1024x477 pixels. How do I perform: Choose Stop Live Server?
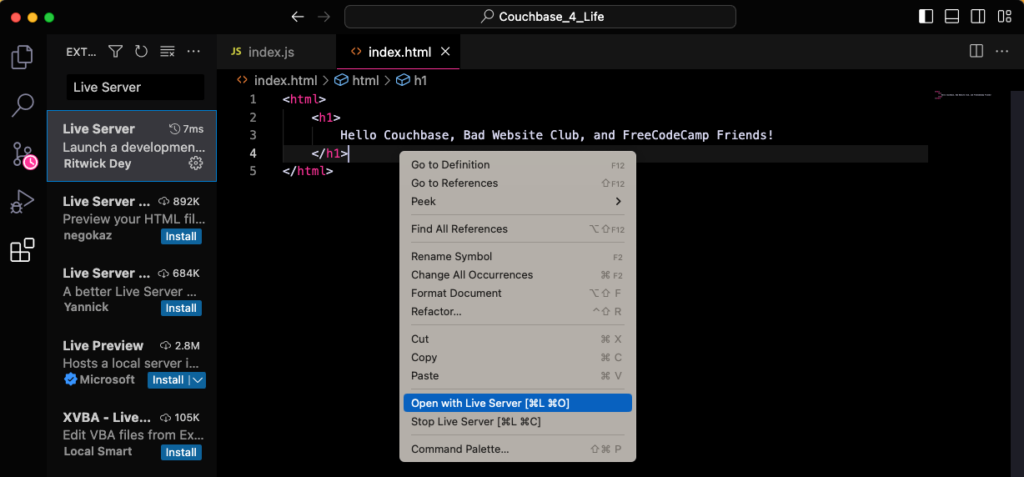[517, 421]
